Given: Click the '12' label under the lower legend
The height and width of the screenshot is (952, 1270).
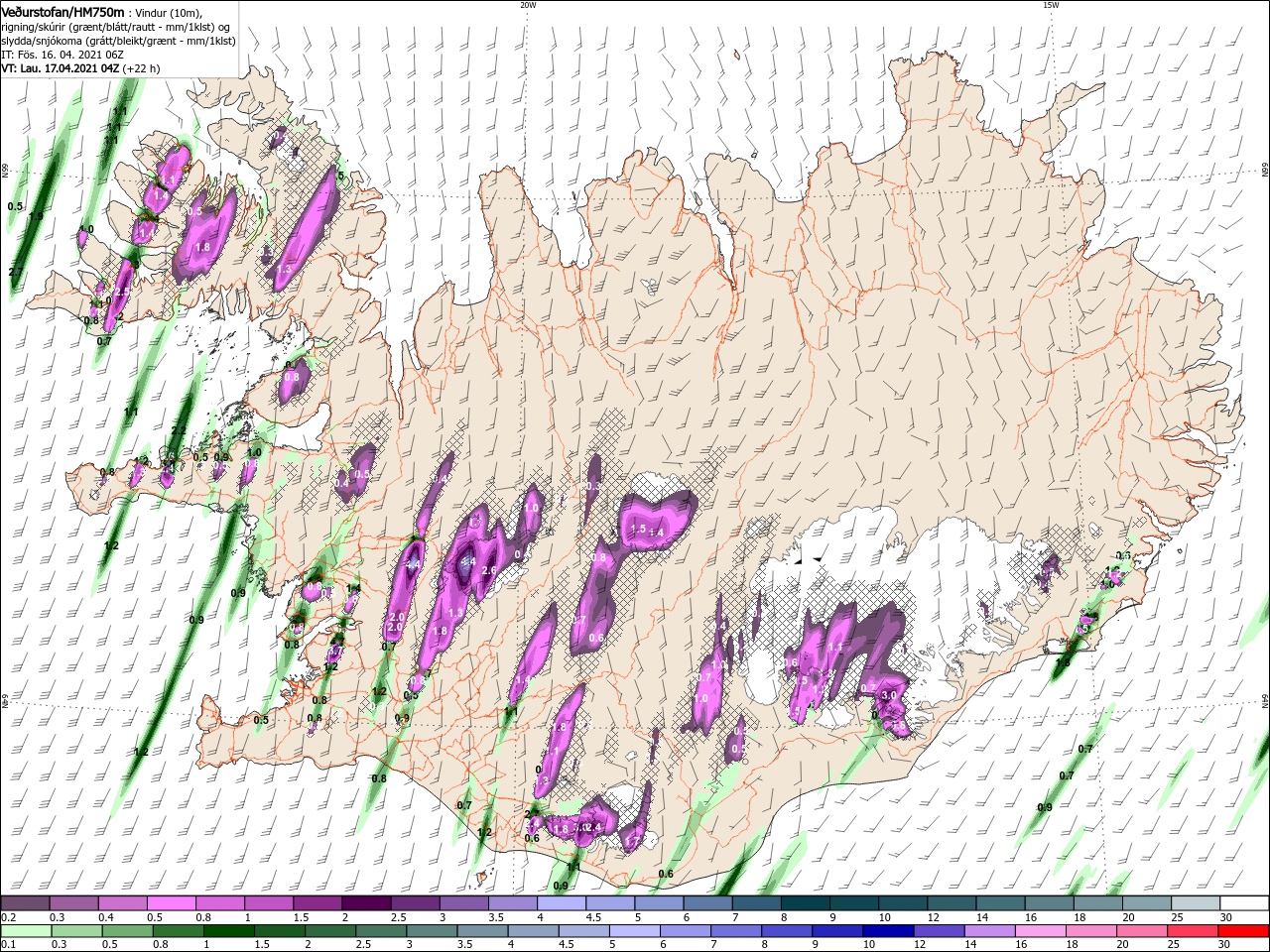Looking at the screenshot, I should click(922, 945).
